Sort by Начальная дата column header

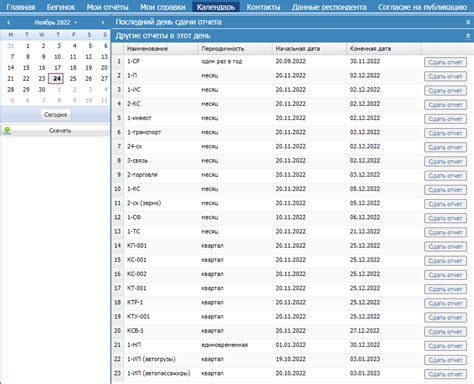[309, 49]
